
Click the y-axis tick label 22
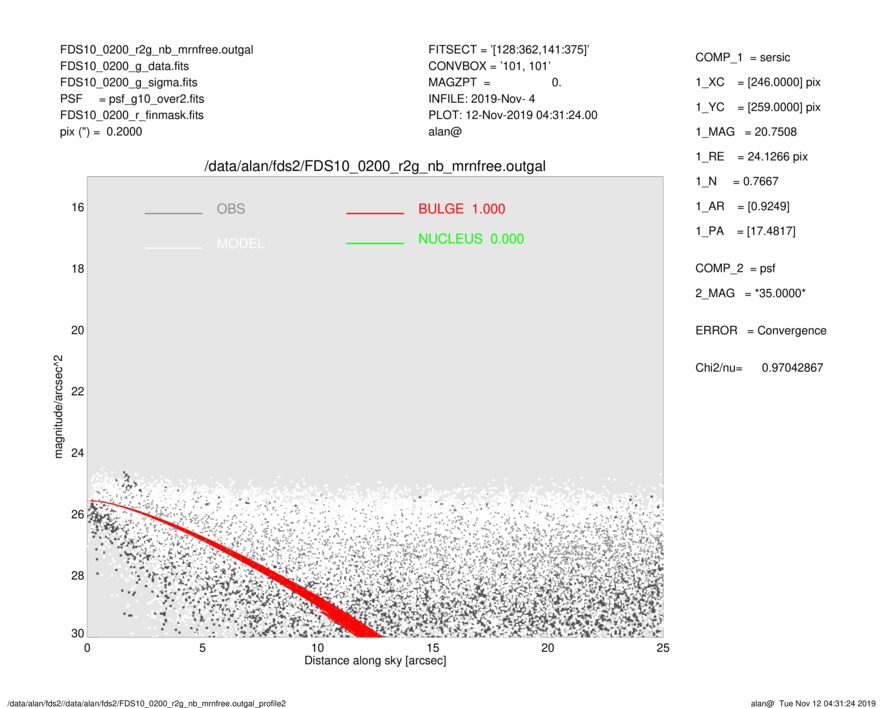click(x=77, y=391)
